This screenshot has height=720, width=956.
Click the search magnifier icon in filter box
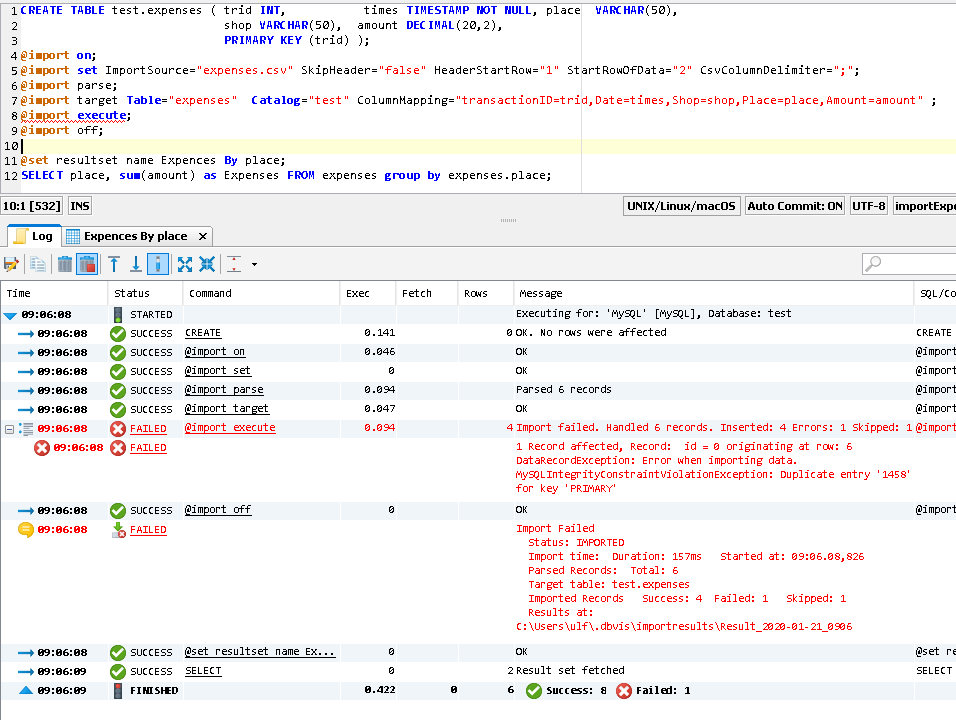point(874,264)
